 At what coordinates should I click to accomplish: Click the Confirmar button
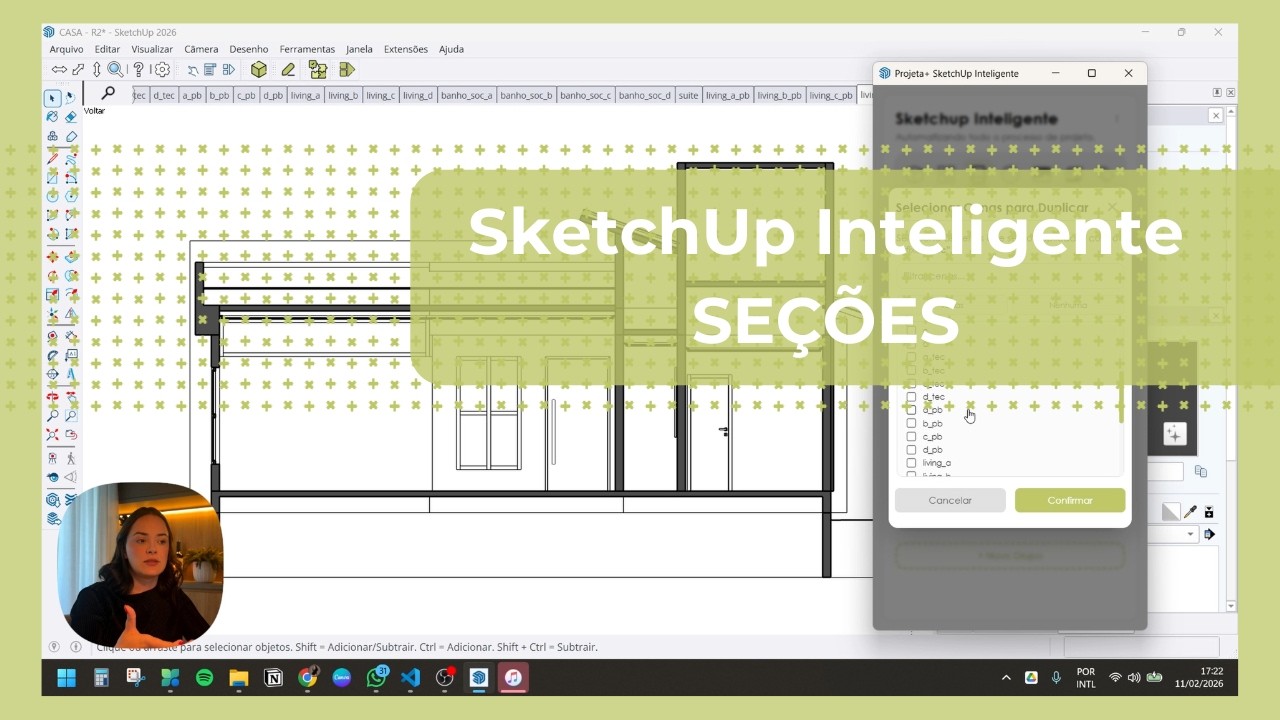tap(1070, 500)
